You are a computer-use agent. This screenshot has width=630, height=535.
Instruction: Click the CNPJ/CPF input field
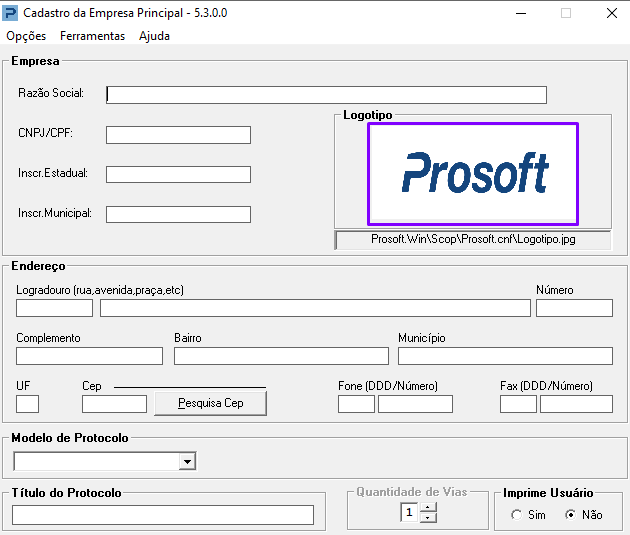pyautogui.click(x=178, y=135)
